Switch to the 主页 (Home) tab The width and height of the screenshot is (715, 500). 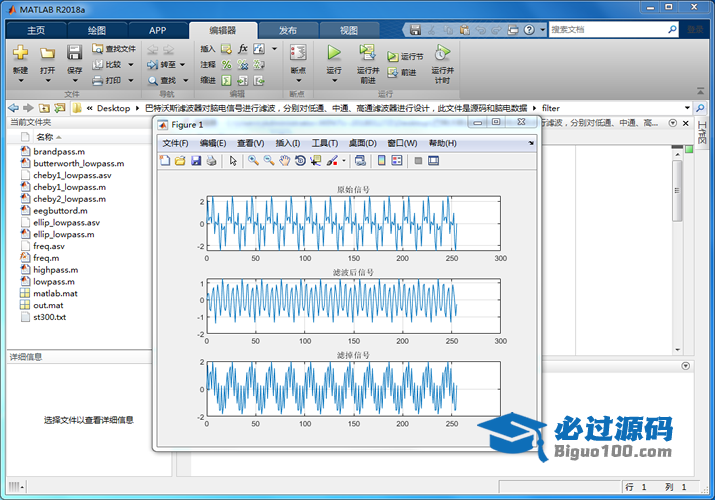click(36, 31)
